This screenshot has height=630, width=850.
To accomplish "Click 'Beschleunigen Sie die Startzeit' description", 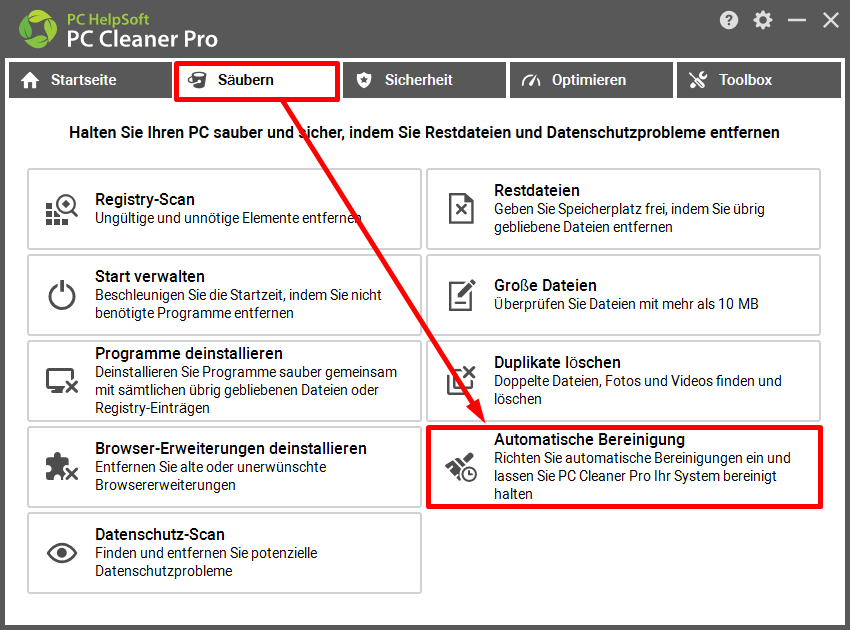I will point(238,304).
